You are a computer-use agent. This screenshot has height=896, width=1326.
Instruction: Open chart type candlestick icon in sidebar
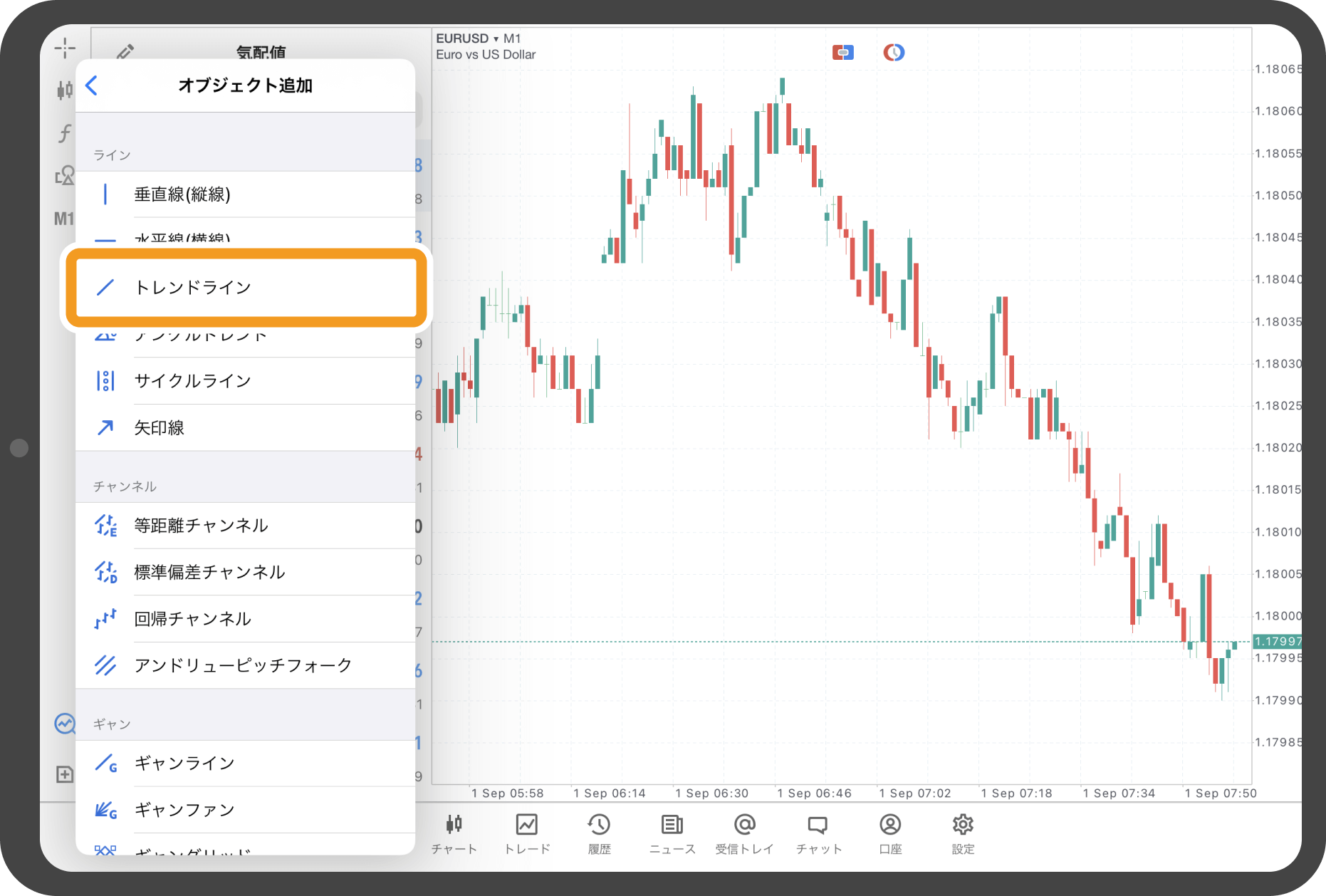(x=64, y=90)
